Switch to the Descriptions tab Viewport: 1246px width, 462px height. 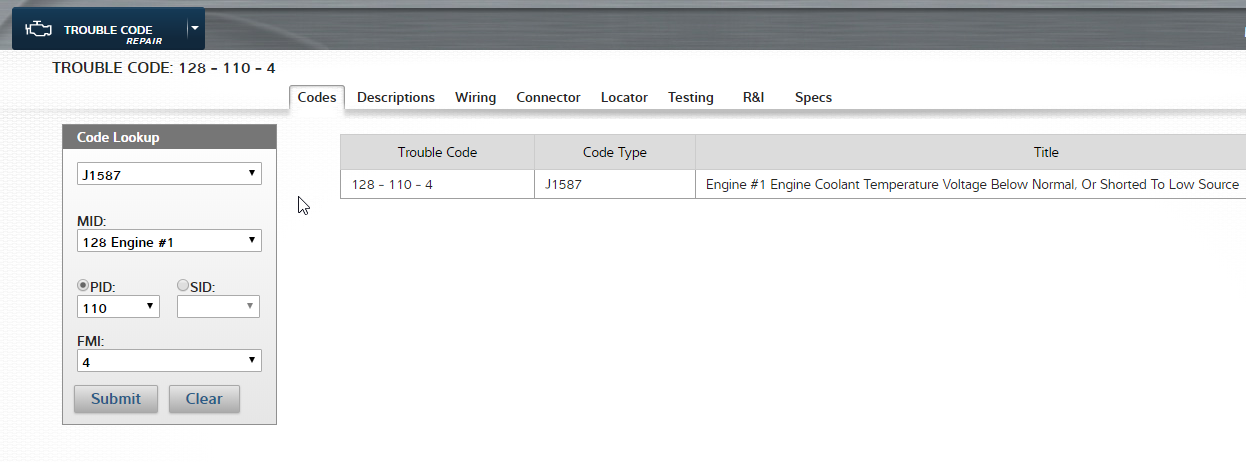pyautogui.click(x=396, y=97)
